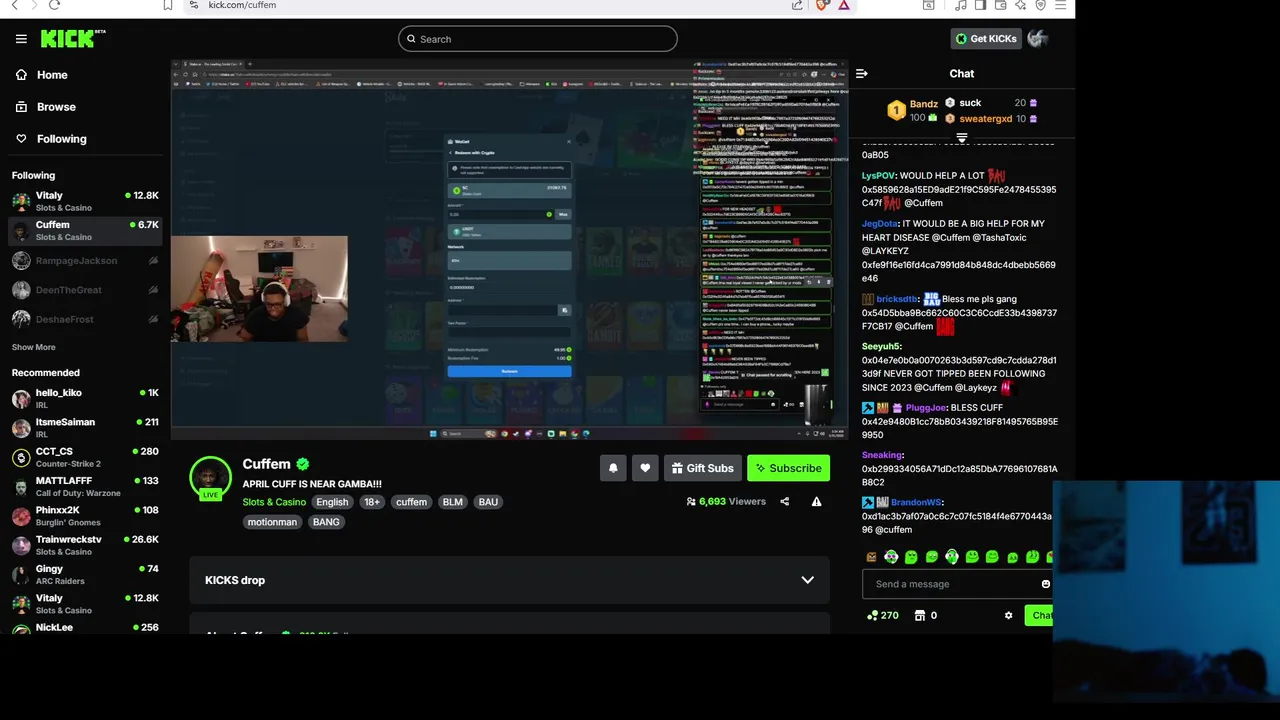Go to Home in sidebar
Screen dimensions: 1280x720
click(52, 75)
